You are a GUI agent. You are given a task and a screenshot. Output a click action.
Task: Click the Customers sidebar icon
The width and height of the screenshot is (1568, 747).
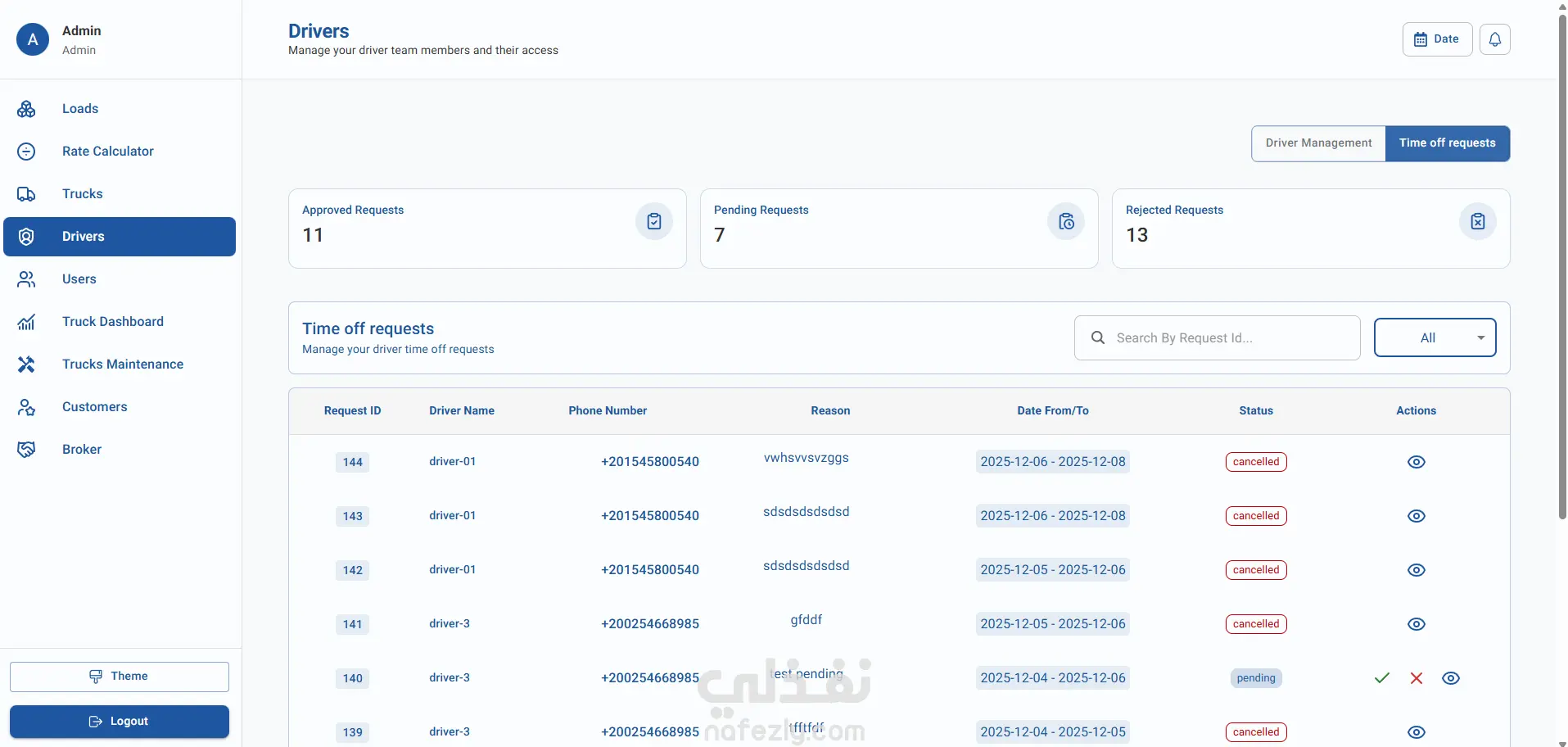coord(26,407)
